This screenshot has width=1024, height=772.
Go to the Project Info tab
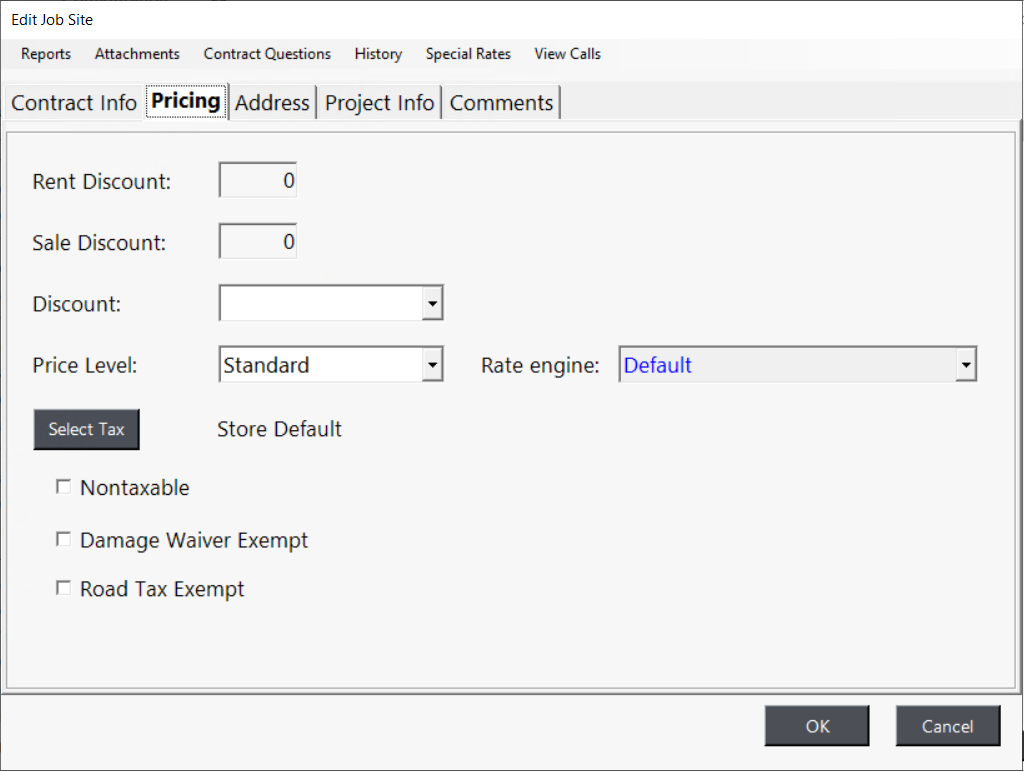pyautogui.click(x=380, y=103)
